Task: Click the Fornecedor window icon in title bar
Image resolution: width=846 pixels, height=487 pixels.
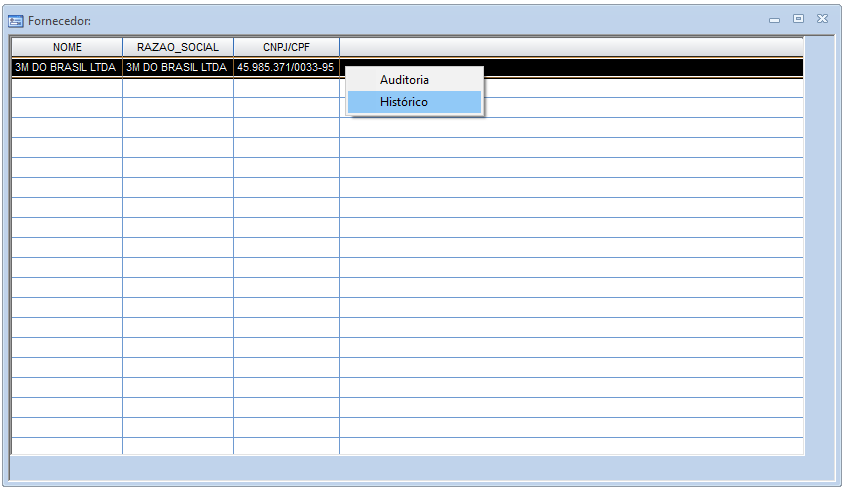Action: (x=16, y=20)
